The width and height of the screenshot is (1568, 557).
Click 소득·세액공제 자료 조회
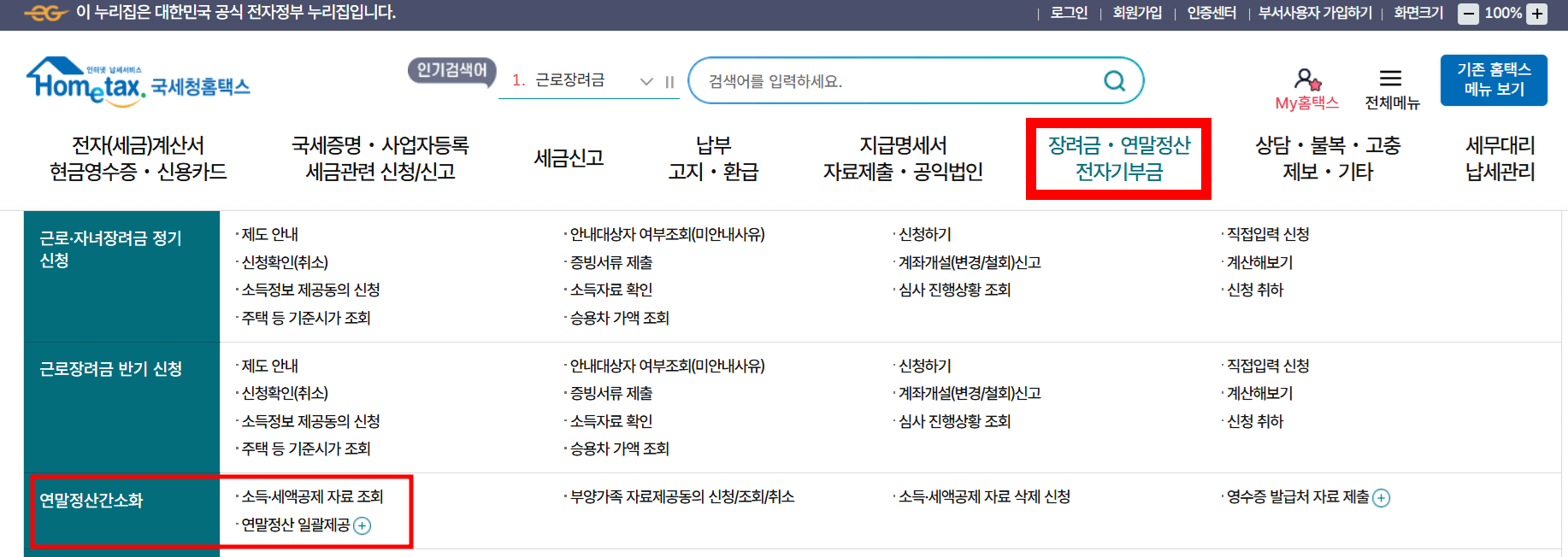coord(312,496)
